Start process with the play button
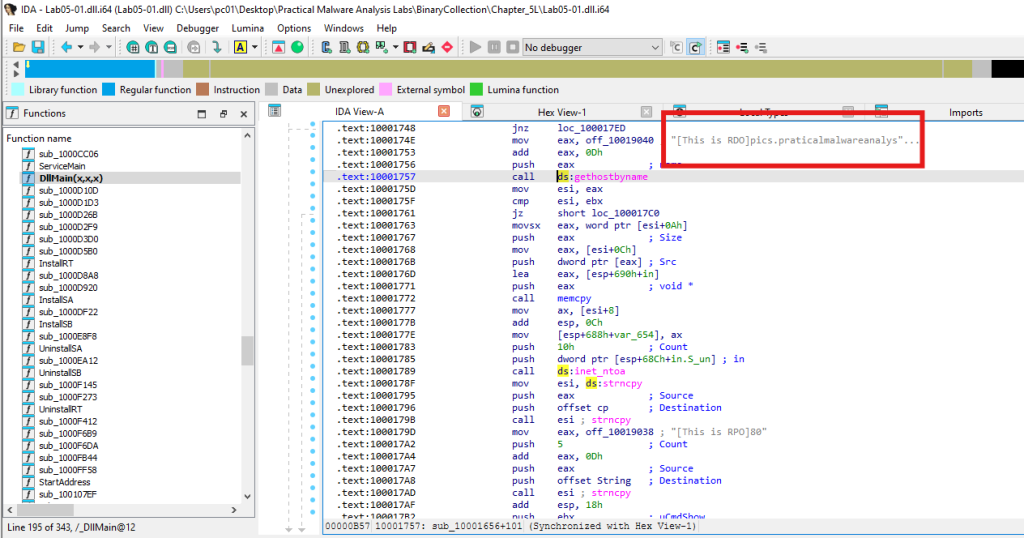This screenshot has width=1024, height=538. 475,48
